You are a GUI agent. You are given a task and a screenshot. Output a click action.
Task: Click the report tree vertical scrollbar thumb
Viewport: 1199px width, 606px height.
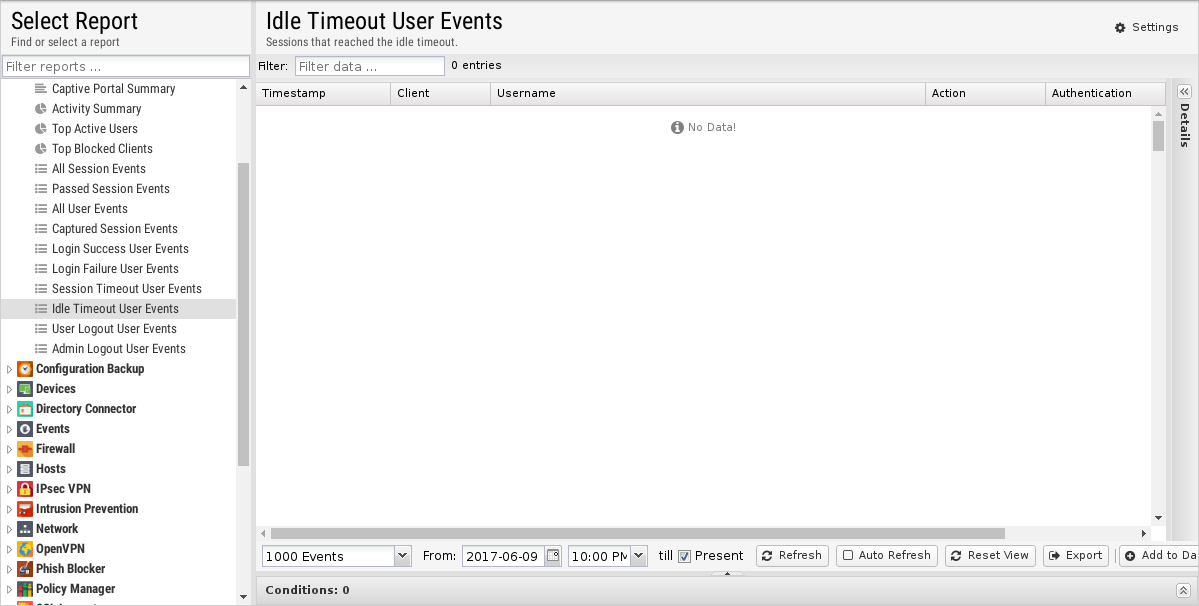coord(243,314)
